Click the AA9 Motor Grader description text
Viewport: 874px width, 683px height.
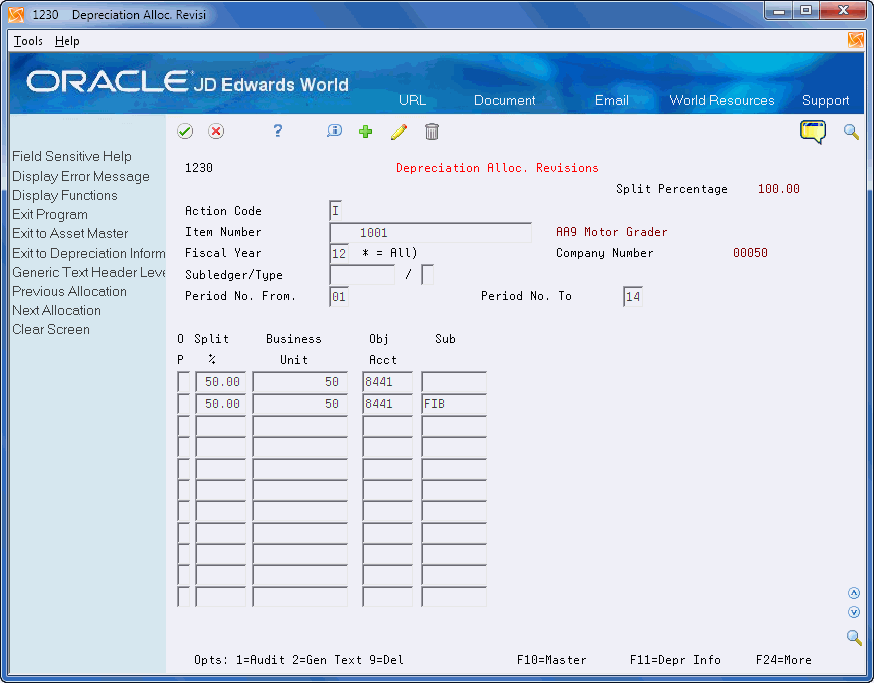click(611, 232)
